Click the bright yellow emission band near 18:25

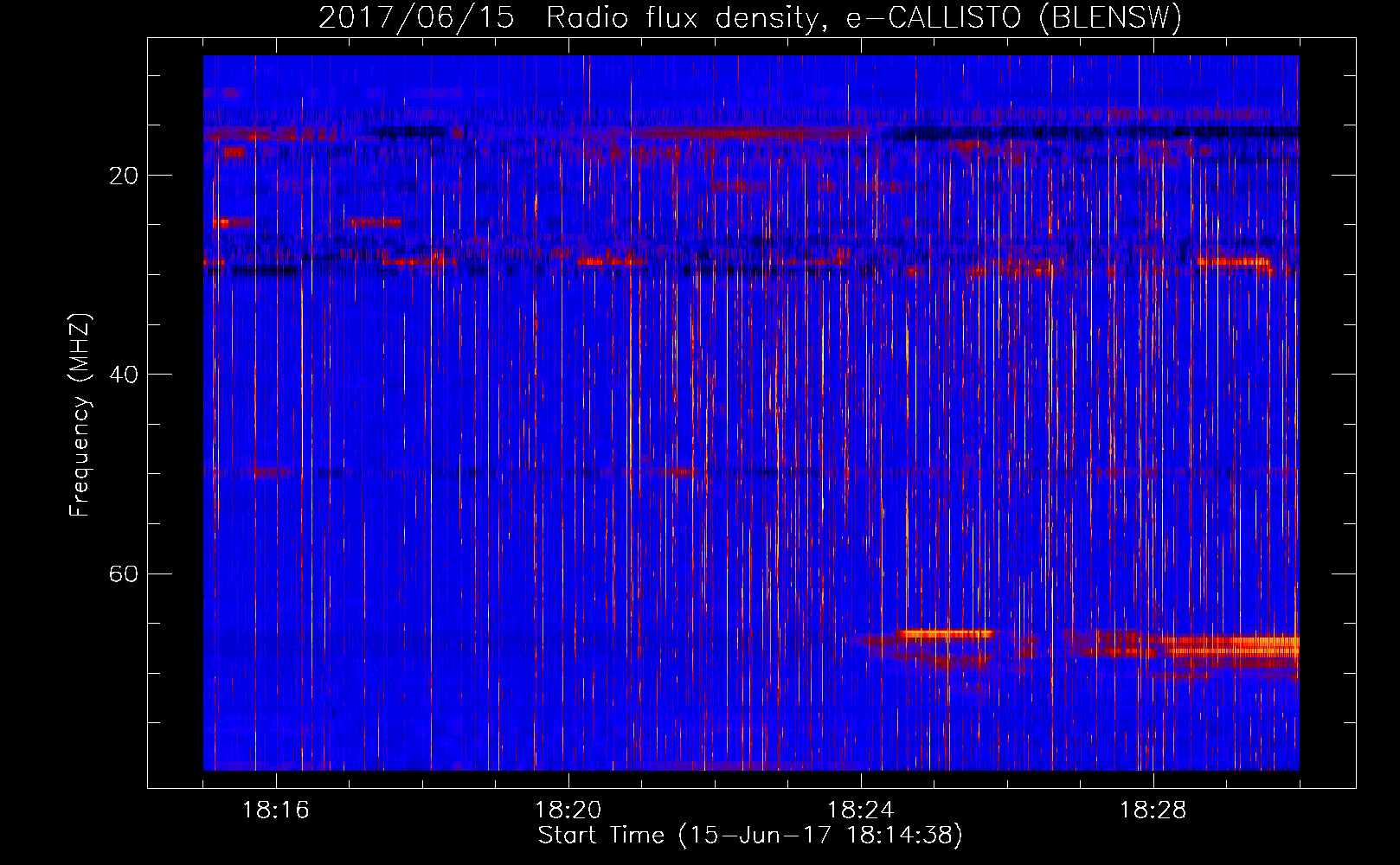pyautogui.click(x=945, y=634)
